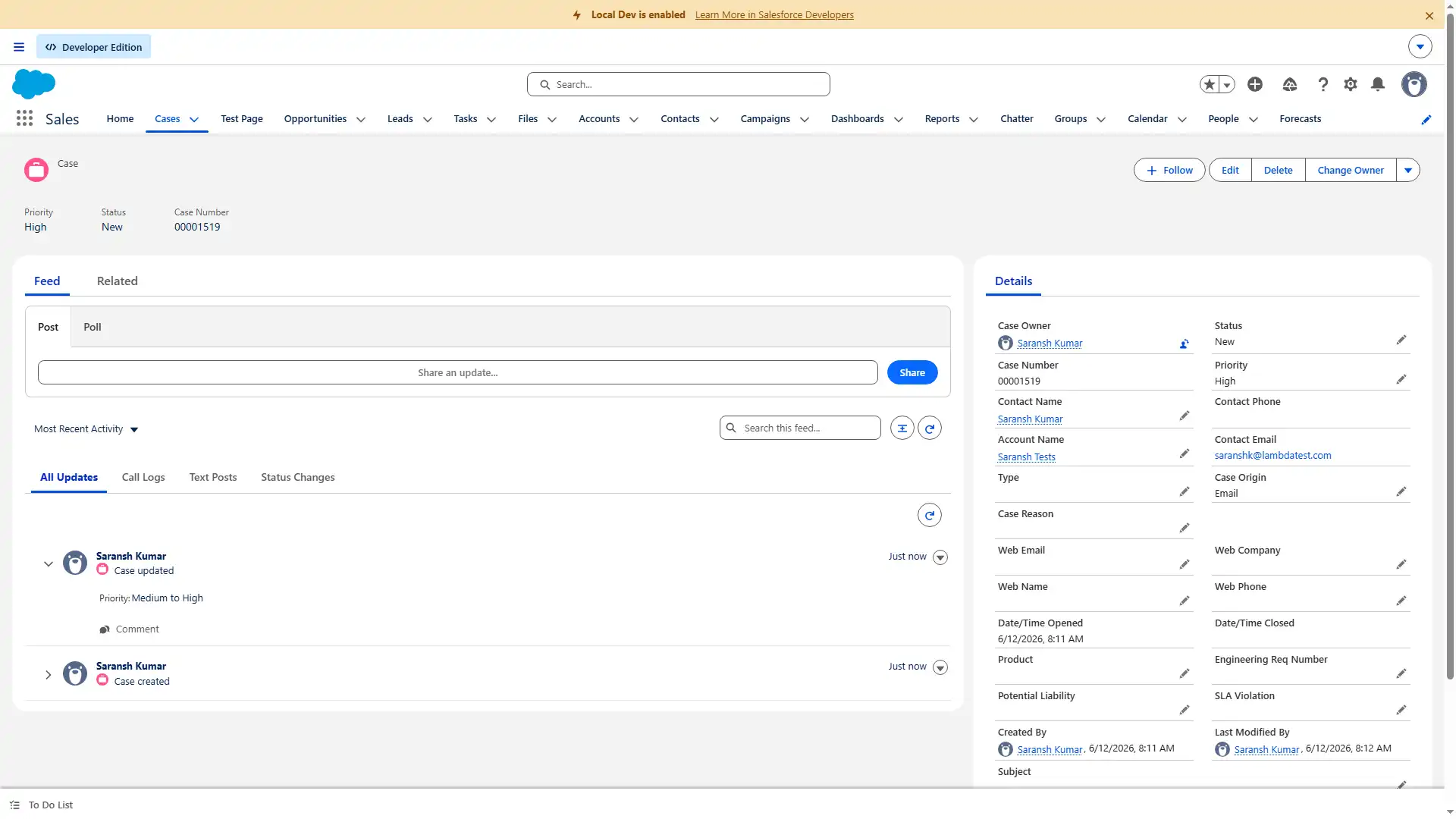Edit the Priority field with pencil icon
The height and width of the screenshot is (819, 1456).
(1401, 379)
